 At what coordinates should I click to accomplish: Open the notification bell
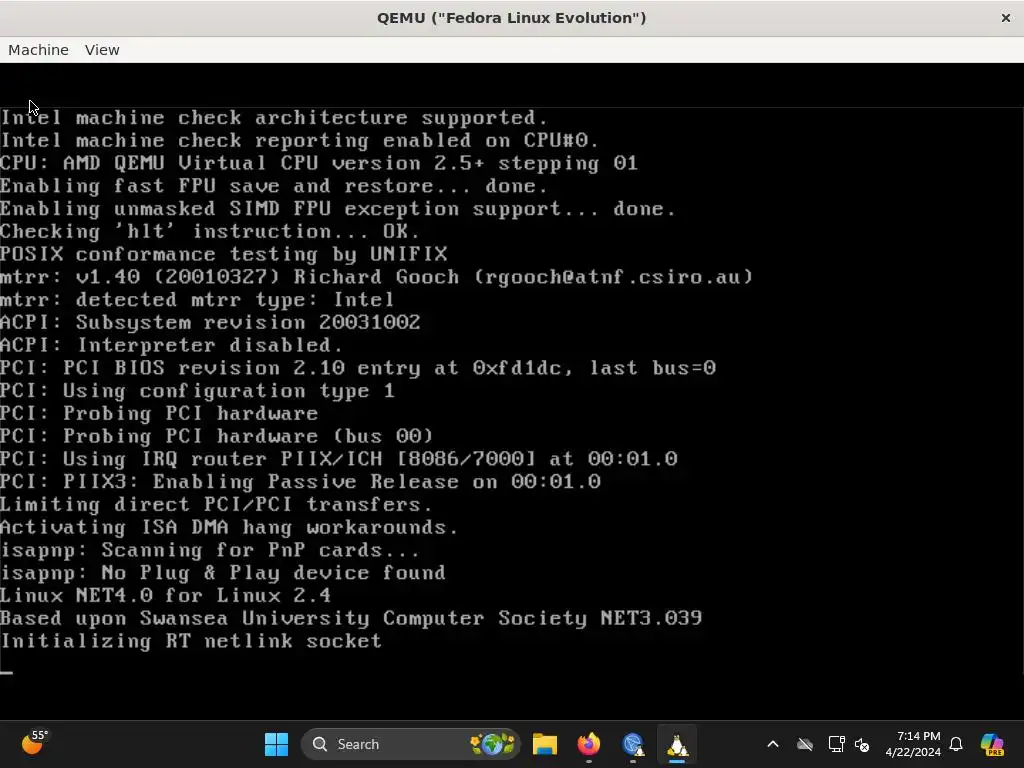956,744
